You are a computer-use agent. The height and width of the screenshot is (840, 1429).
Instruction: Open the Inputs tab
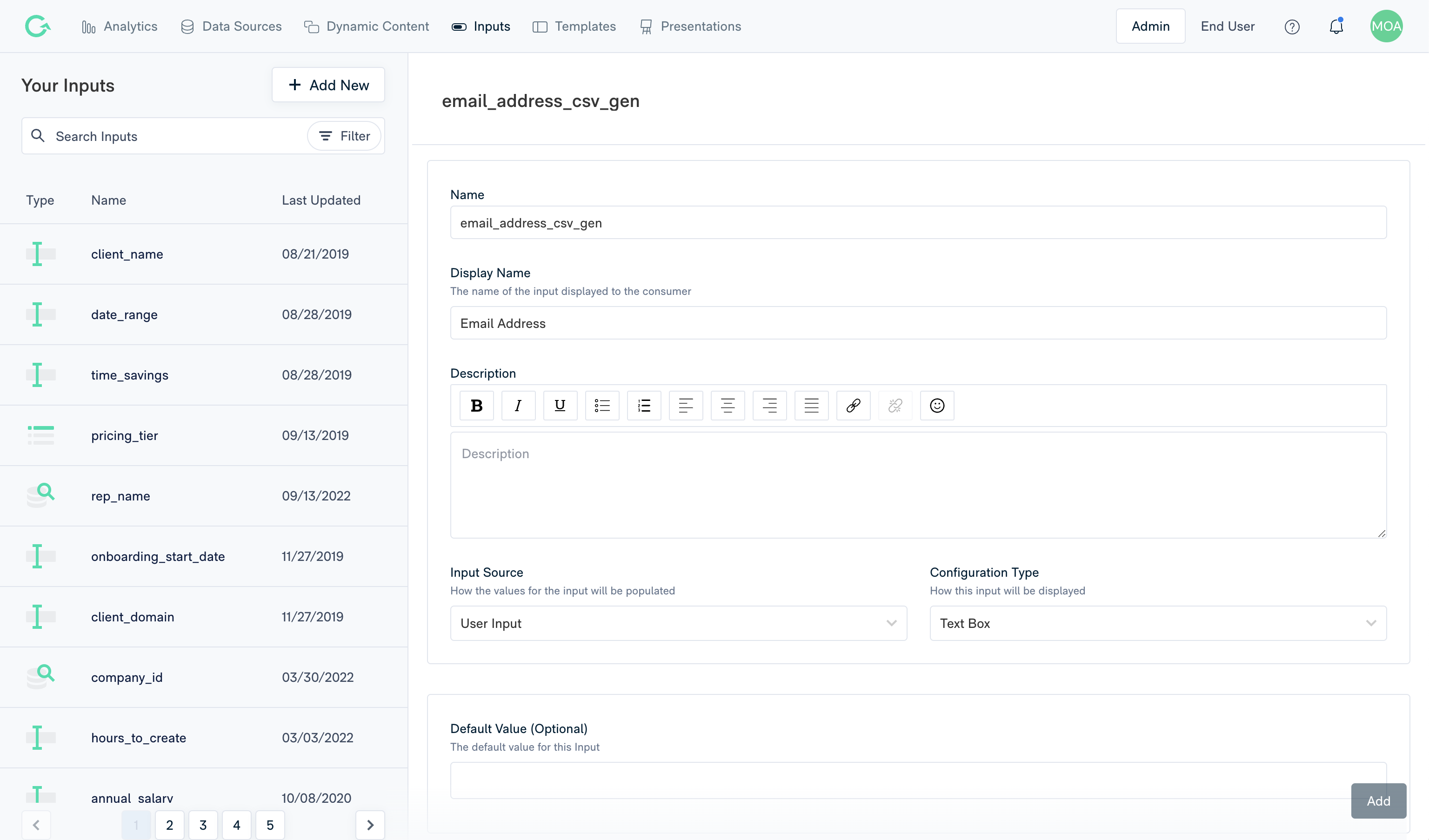481,26
